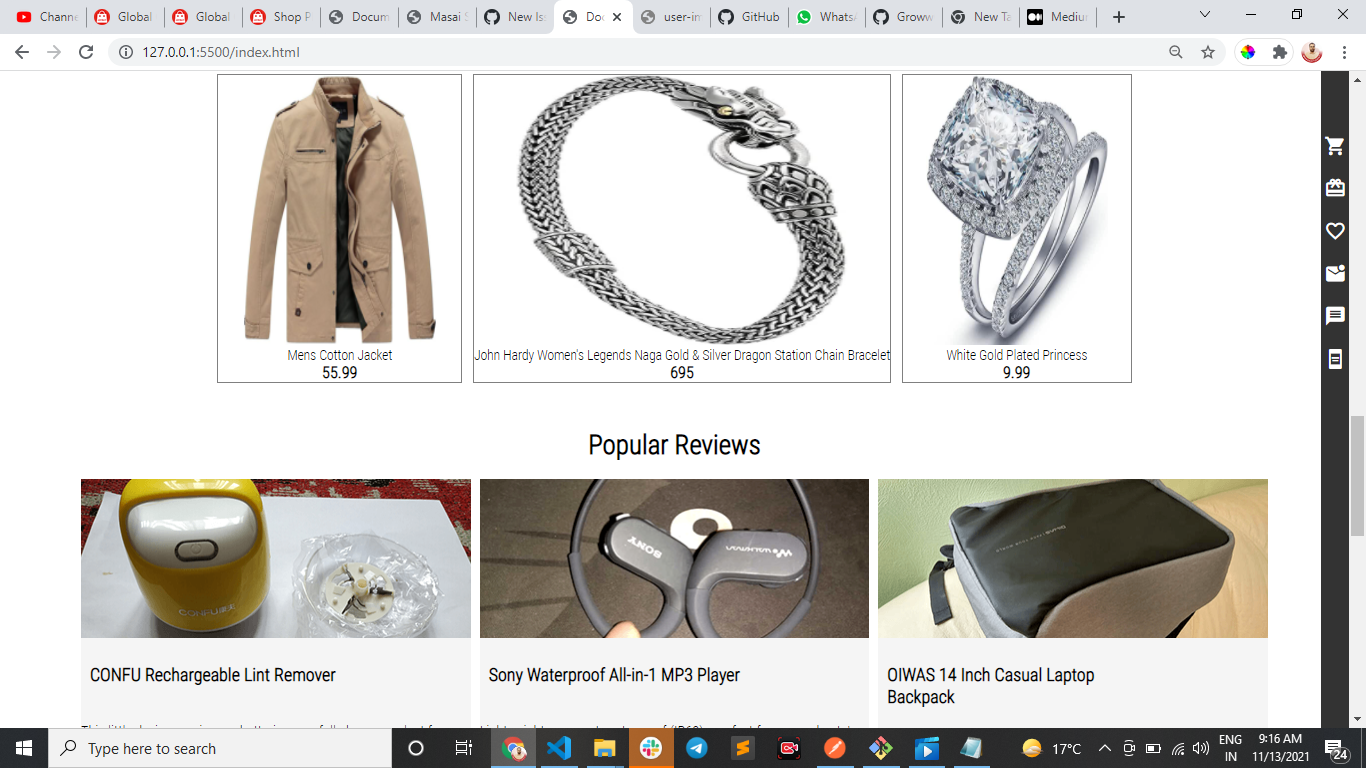Open Slack from the taskbar
The height and width of the screenshot is (768, 1366).
pyautogui.click(x=651, y=748)
